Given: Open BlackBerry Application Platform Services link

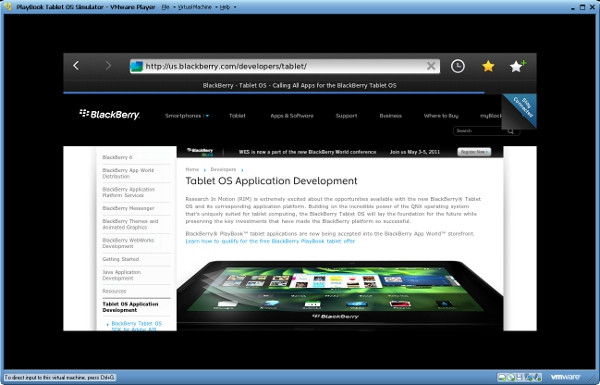Looking at the screenshot, I should click(x=129, y=192).
